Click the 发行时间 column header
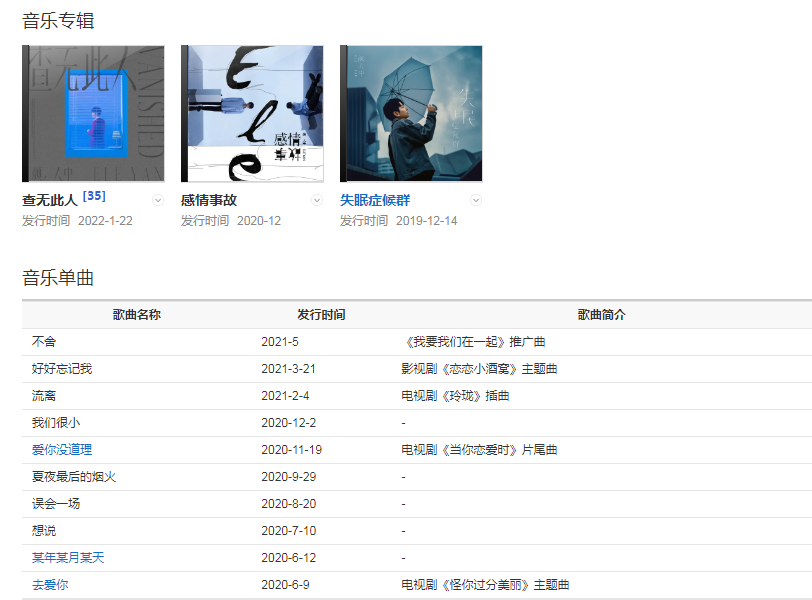 point(321,315)
